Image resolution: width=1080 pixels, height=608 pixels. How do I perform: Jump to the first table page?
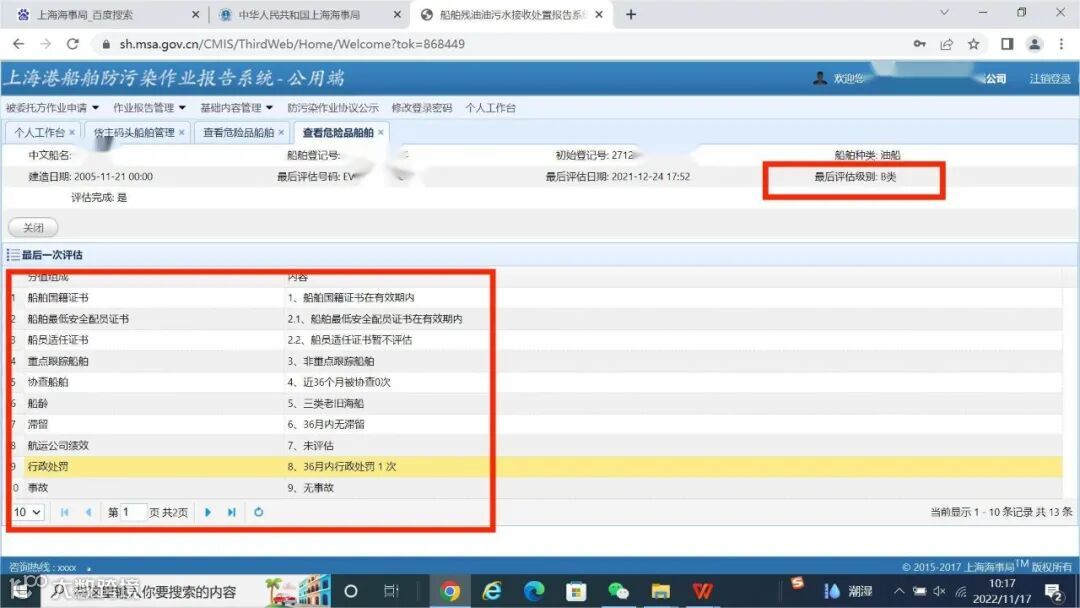pos(65,512)
